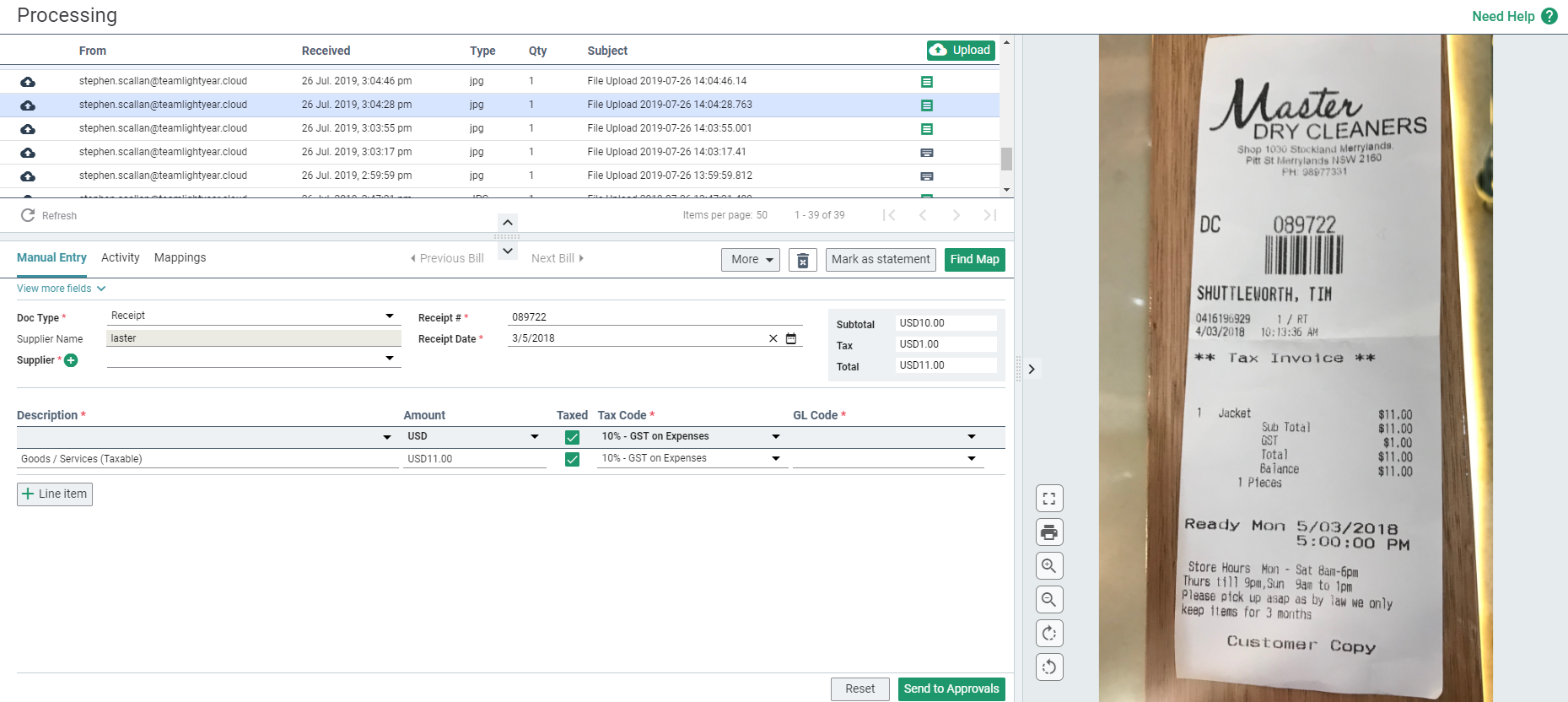This screenshot has height=702, width=1568.
Task: Click cloud icon for 2:59:59 pm row
Action: tap(28, 176)
